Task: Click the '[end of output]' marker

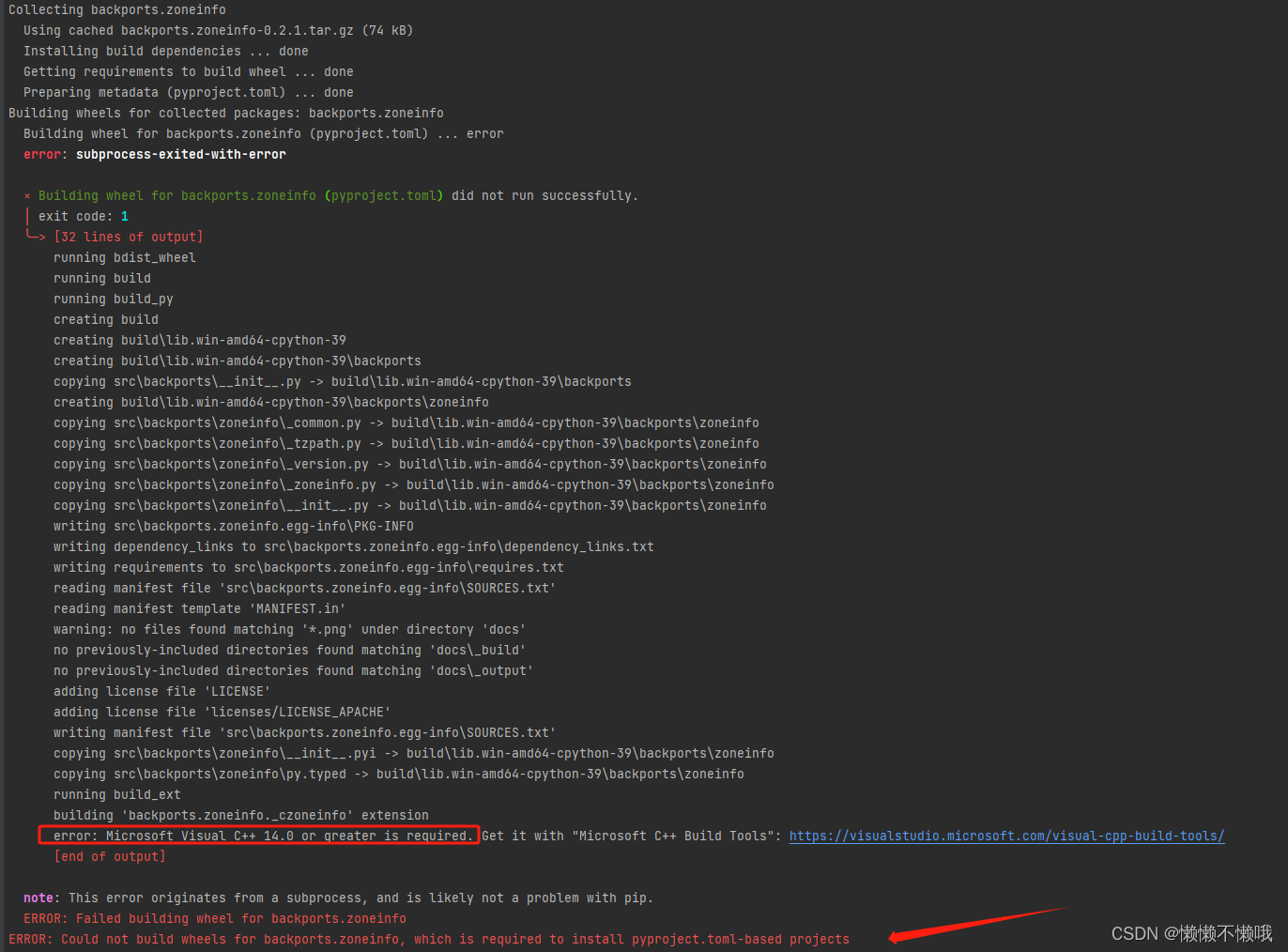Action: click(x=111, y=855)
